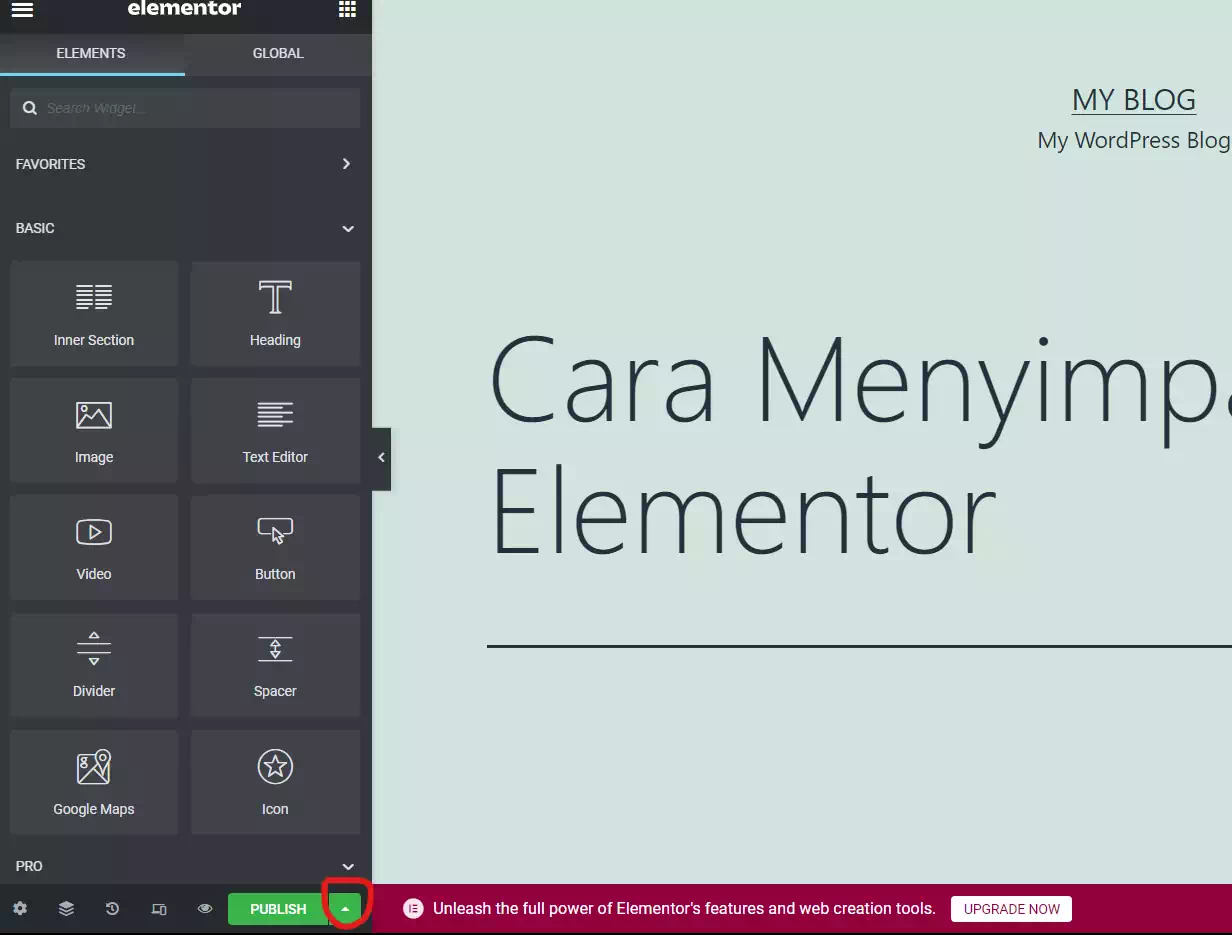The height and width of the screenshot is (935, 1232).
Task: Click the Search Widget input field
Action: [x=185, y=108]
